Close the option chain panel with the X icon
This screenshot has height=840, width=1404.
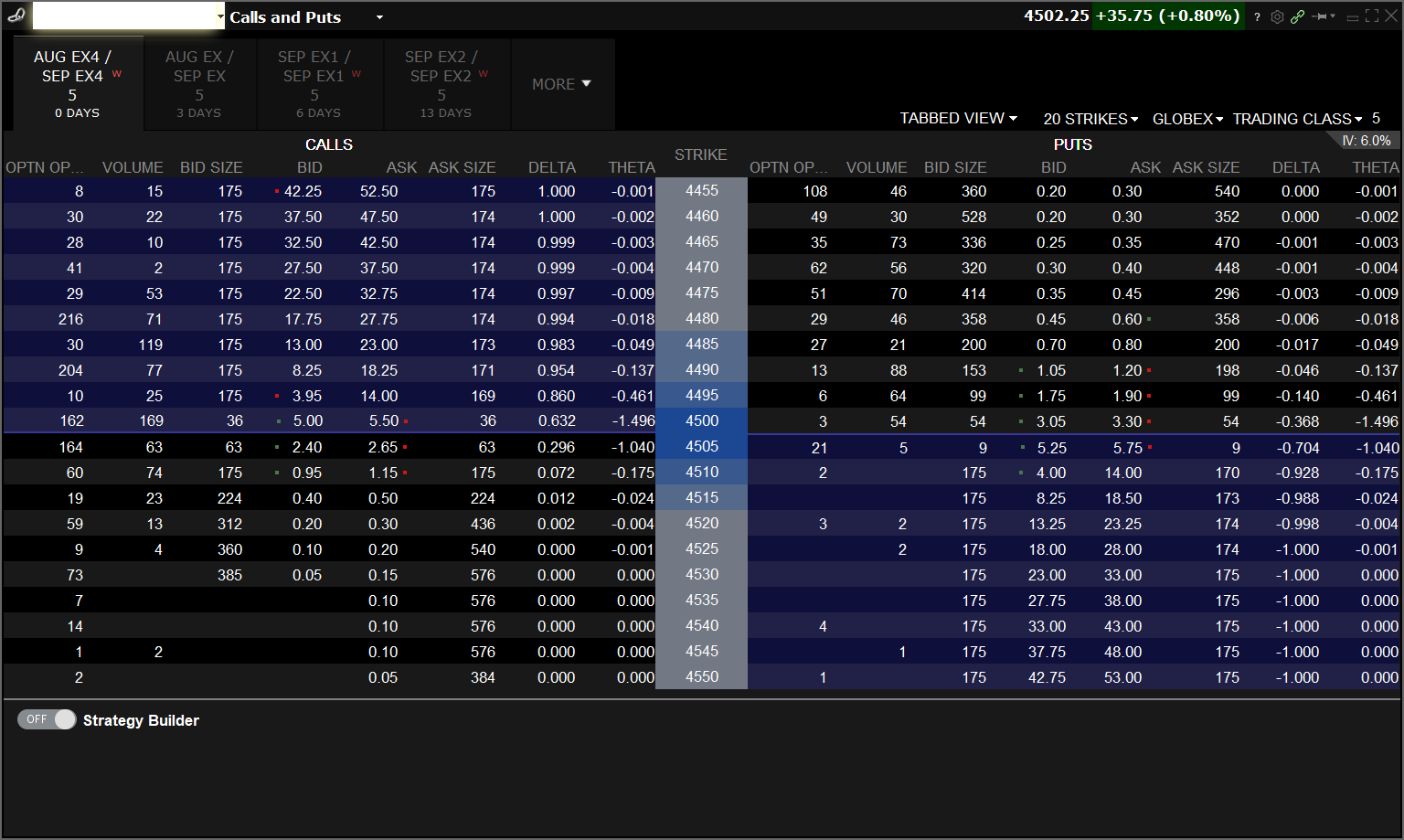[1391, 16]
